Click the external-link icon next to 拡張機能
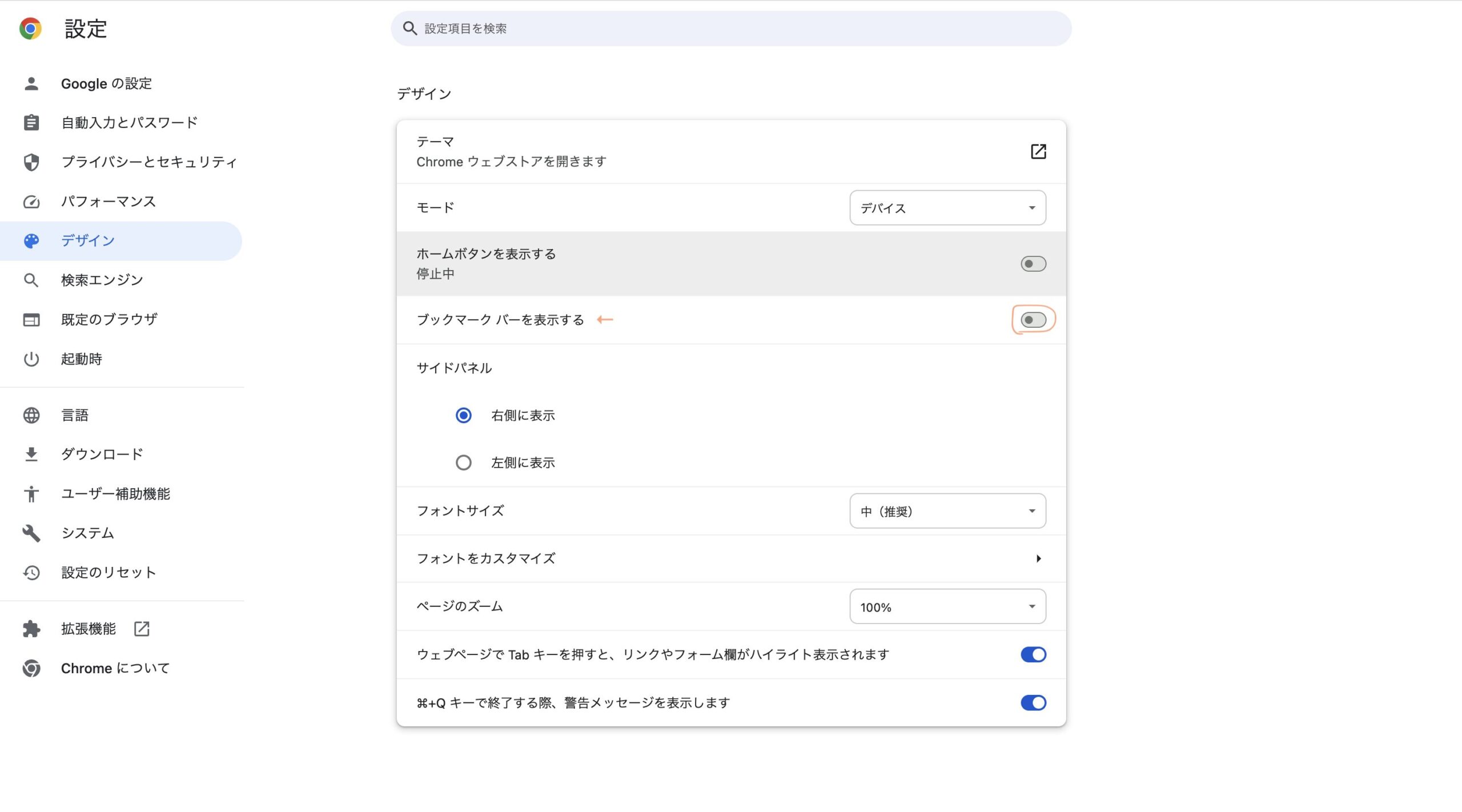This screenshot has height=812, width=1462. [x=142, y=629]
